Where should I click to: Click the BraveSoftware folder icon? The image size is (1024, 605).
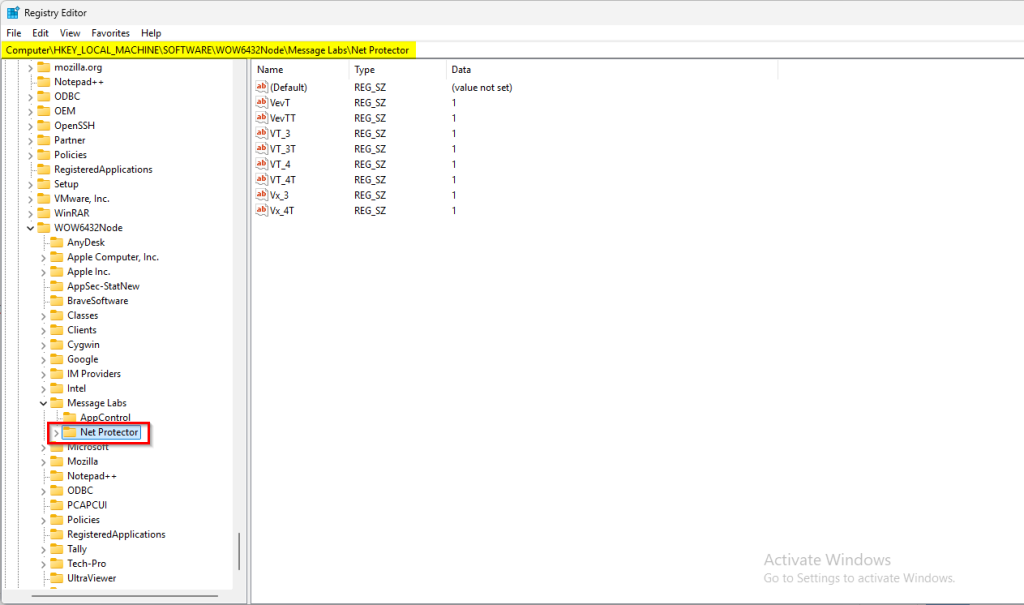point(57,300)
